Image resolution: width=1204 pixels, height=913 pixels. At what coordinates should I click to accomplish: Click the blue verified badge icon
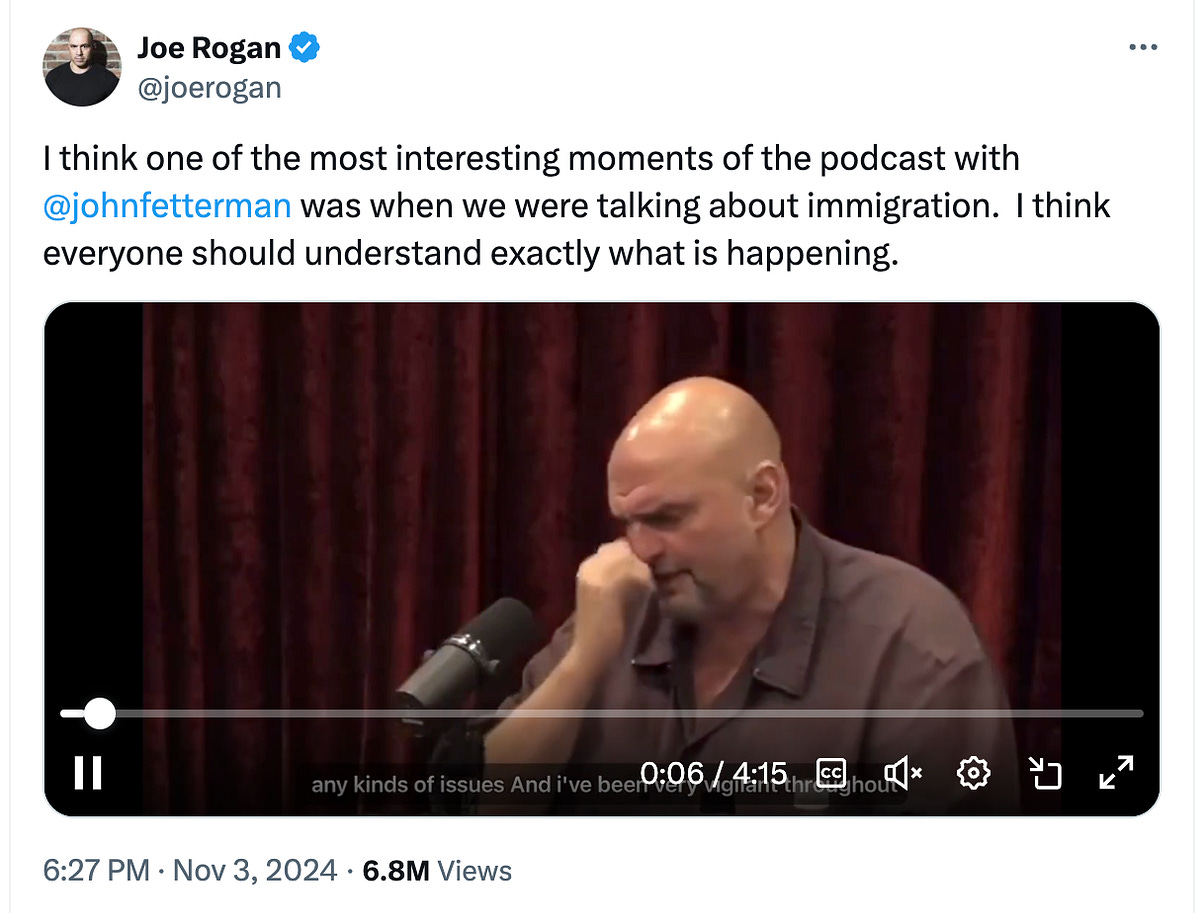[x=304, y=47]
